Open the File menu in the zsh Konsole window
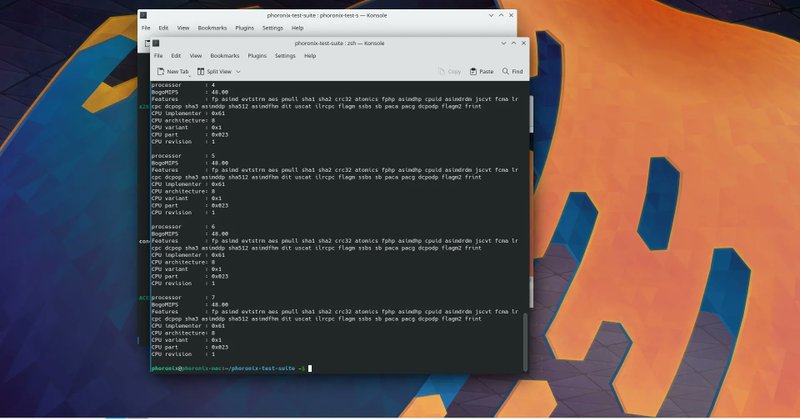This screenshot has width=800, height=419. tap(159, 56)
